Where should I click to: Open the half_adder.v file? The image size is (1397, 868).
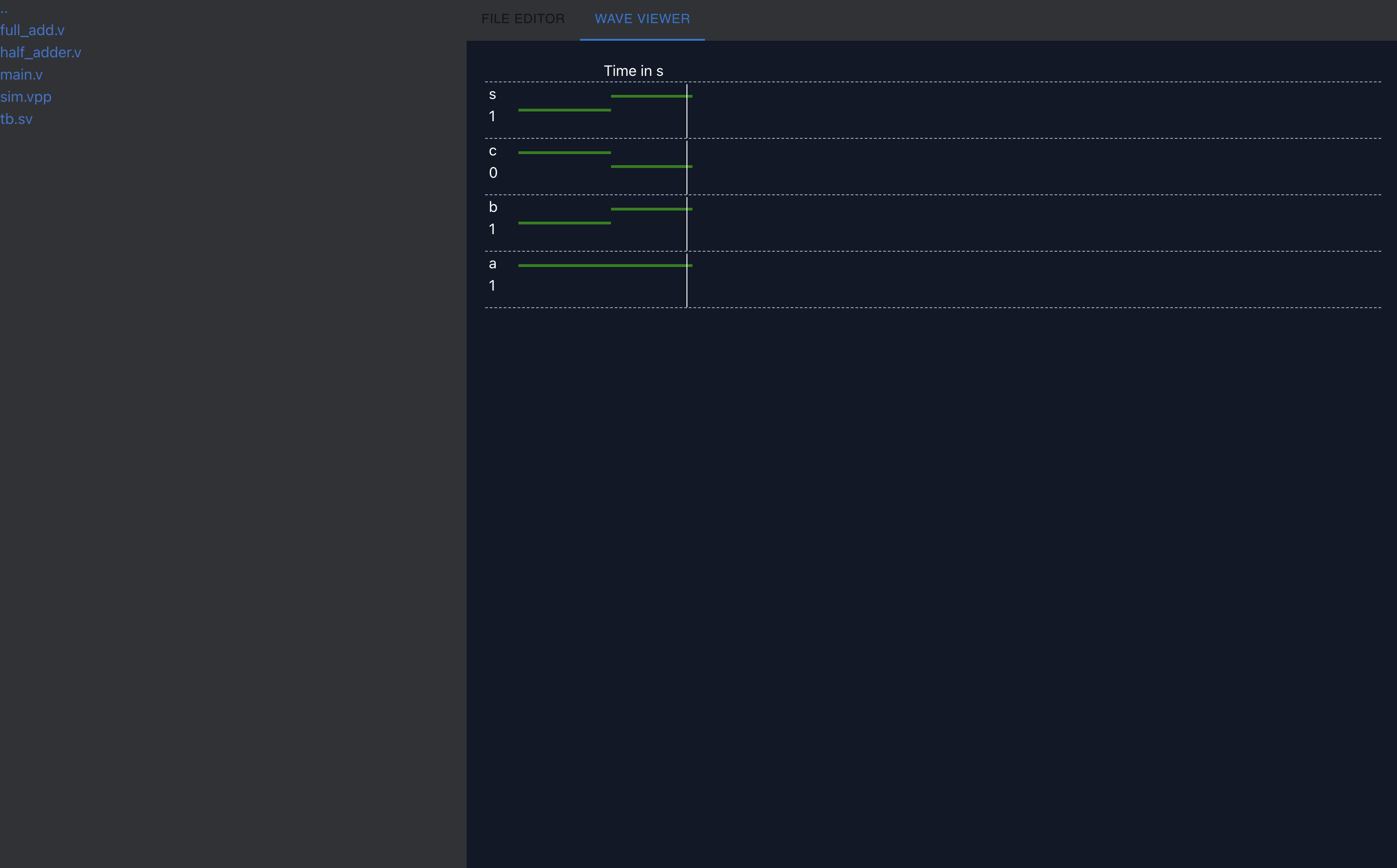(41, 52)
